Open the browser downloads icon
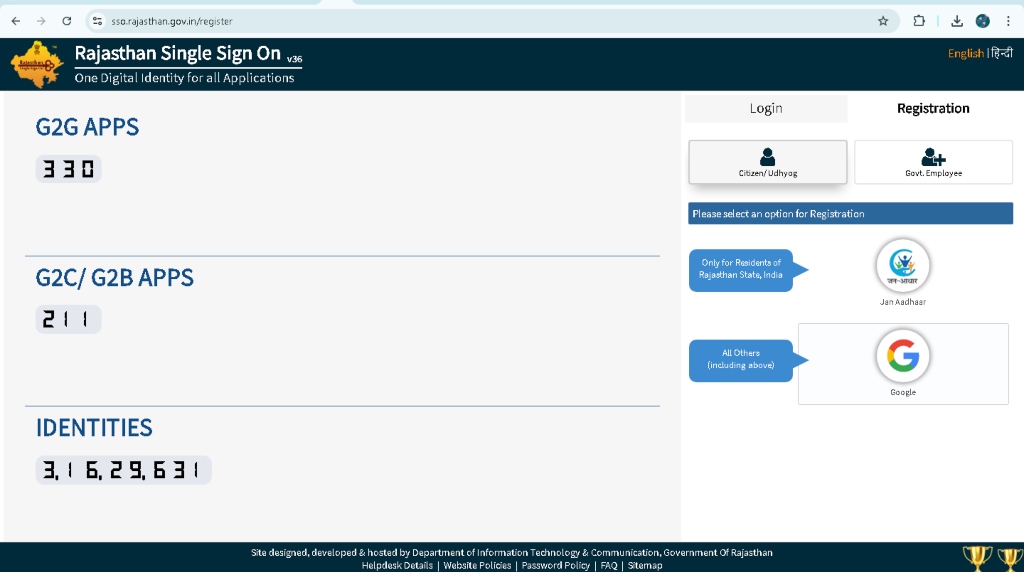This screenshot has height=572, width=1024. coord(957,21)
